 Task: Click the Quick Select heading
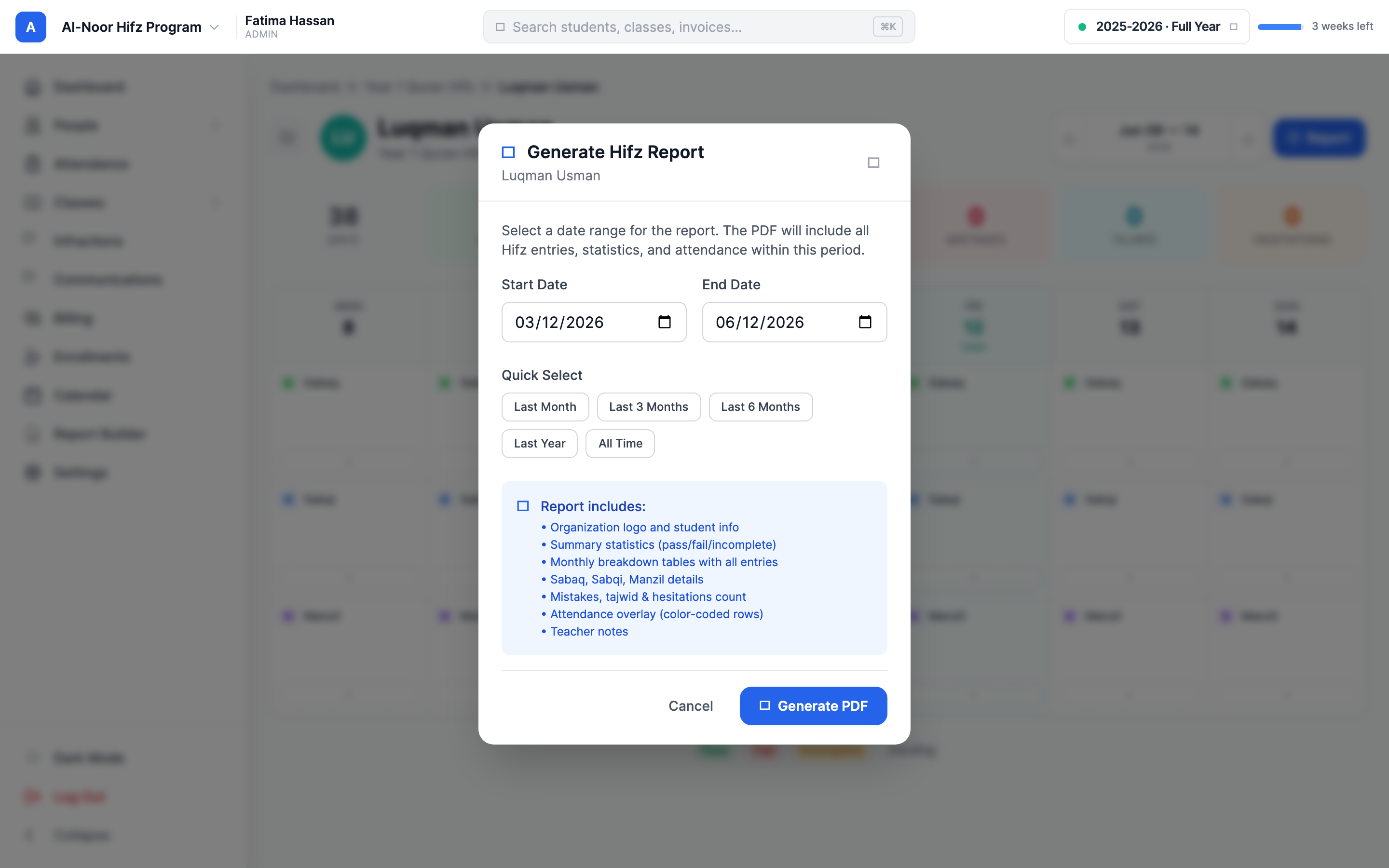click(541, 376)
